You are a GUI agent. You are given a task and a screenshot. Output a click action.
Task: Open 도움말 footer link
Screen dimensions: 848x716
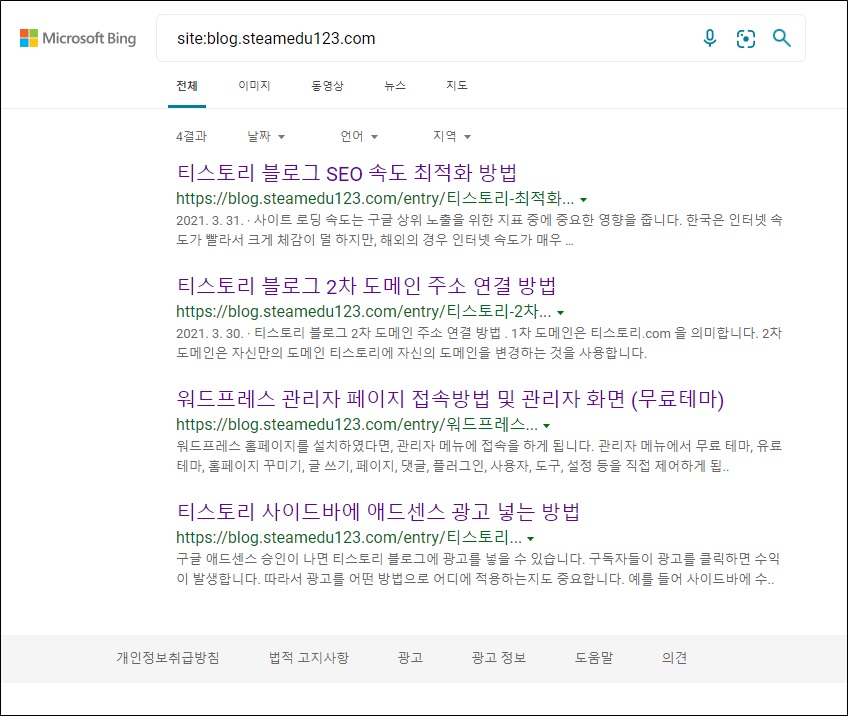(x=594, y=658)
